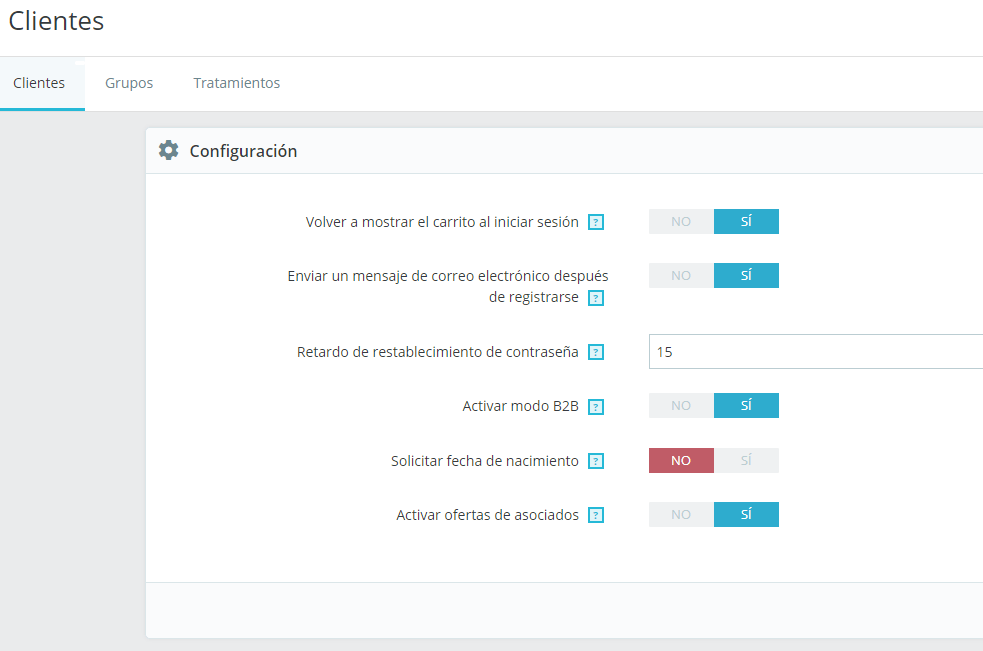
Task: Open help icon for Activar modo B2B
Action: 596,407
